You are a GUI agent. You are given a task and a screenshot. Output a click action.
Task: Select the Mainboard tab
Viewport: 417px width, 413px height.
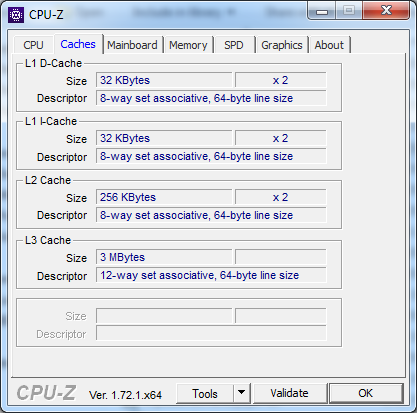click(132, 45)
